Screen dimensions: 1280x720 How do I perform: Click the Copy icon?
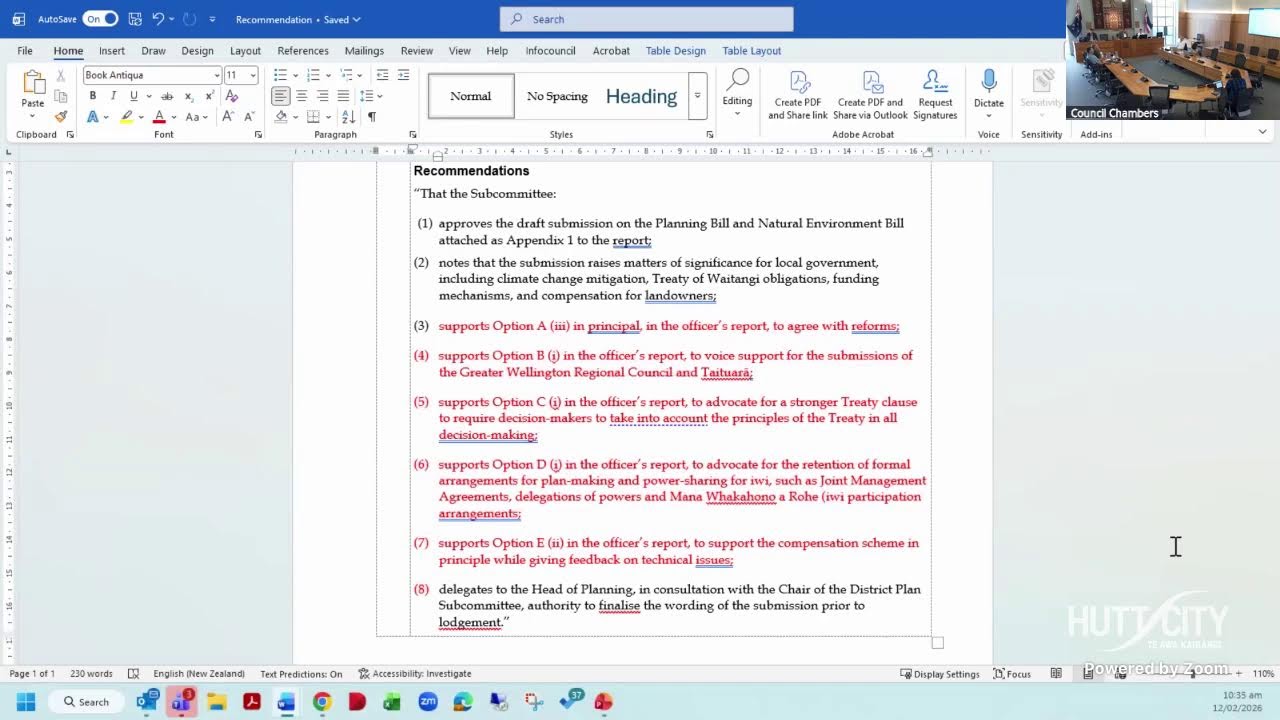pos(61,96)
